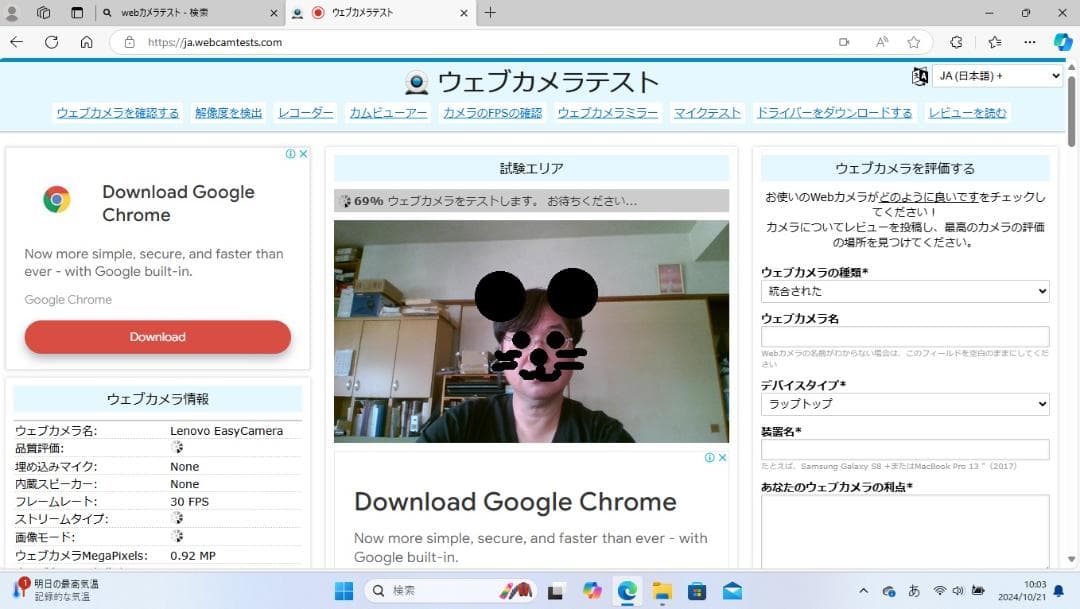Viewport: 1080px width, 609px height.
Task: Click the back navigation arrow
Action: 17,42
